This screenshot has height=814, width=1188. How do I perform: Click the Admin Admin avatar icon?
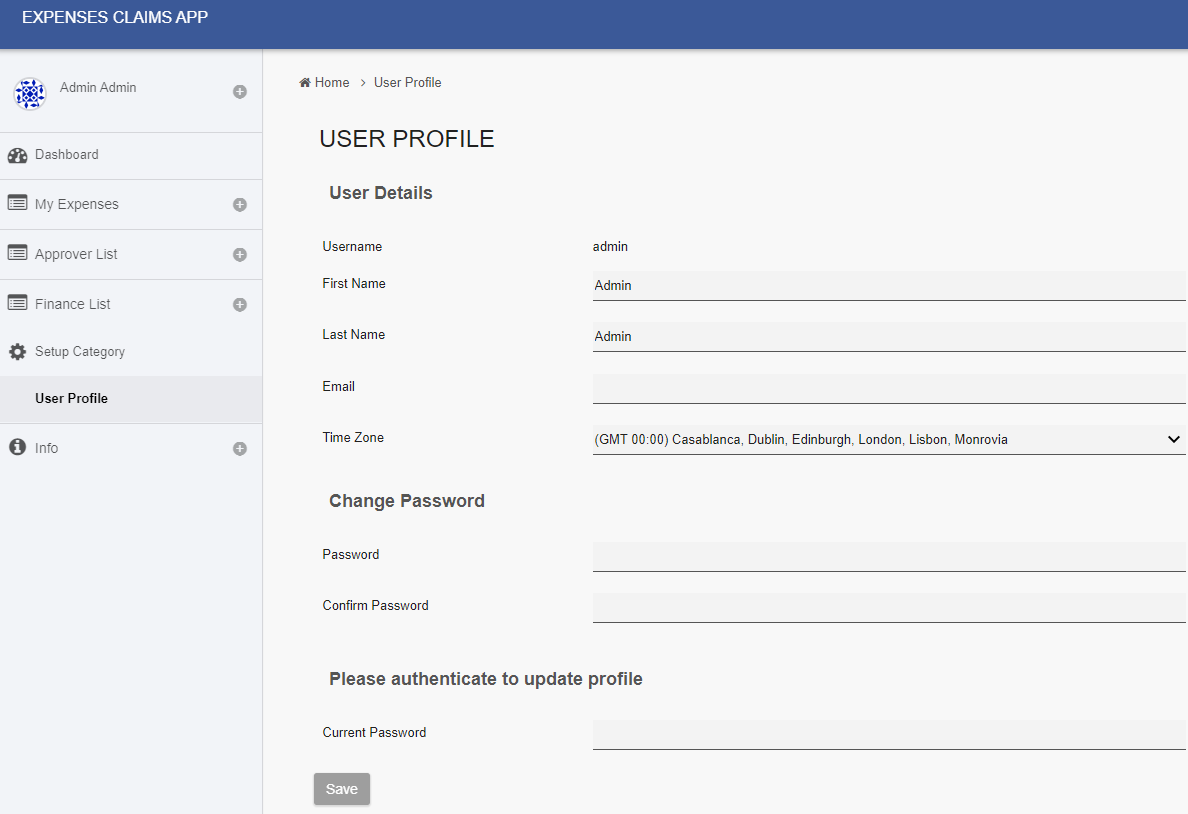point(30,94)
